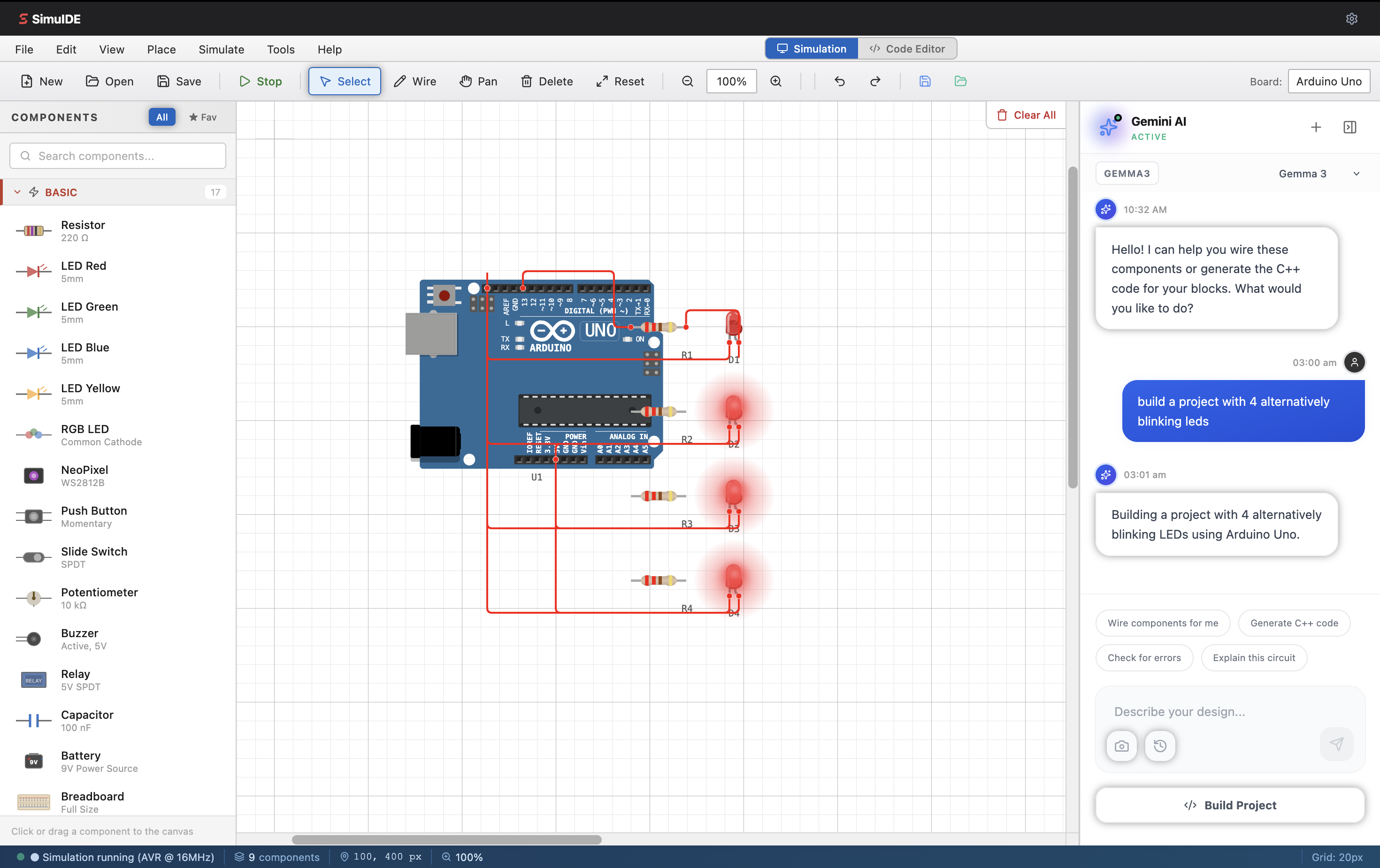Click the Search components field
The width and height of the screenshot is (1380, 868).
click(118, 156)
